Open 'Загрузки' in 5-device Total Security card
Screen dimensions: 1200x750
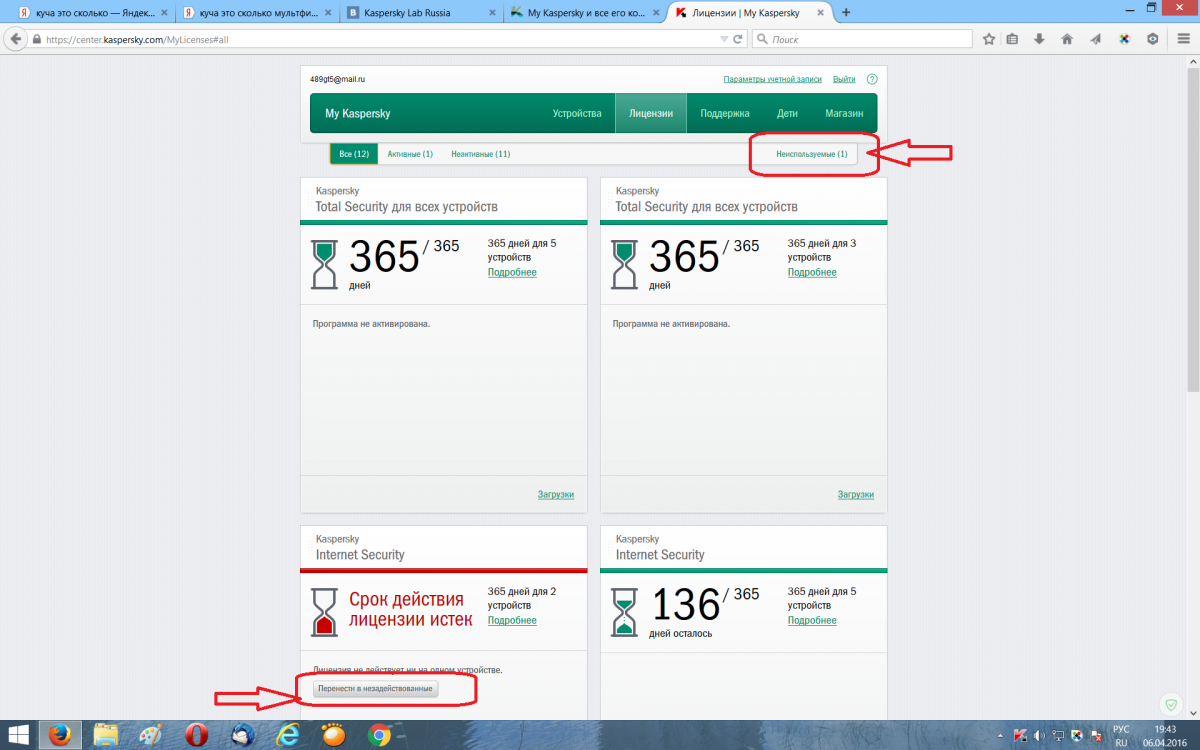pyautogui.click(x=556, y=494)
